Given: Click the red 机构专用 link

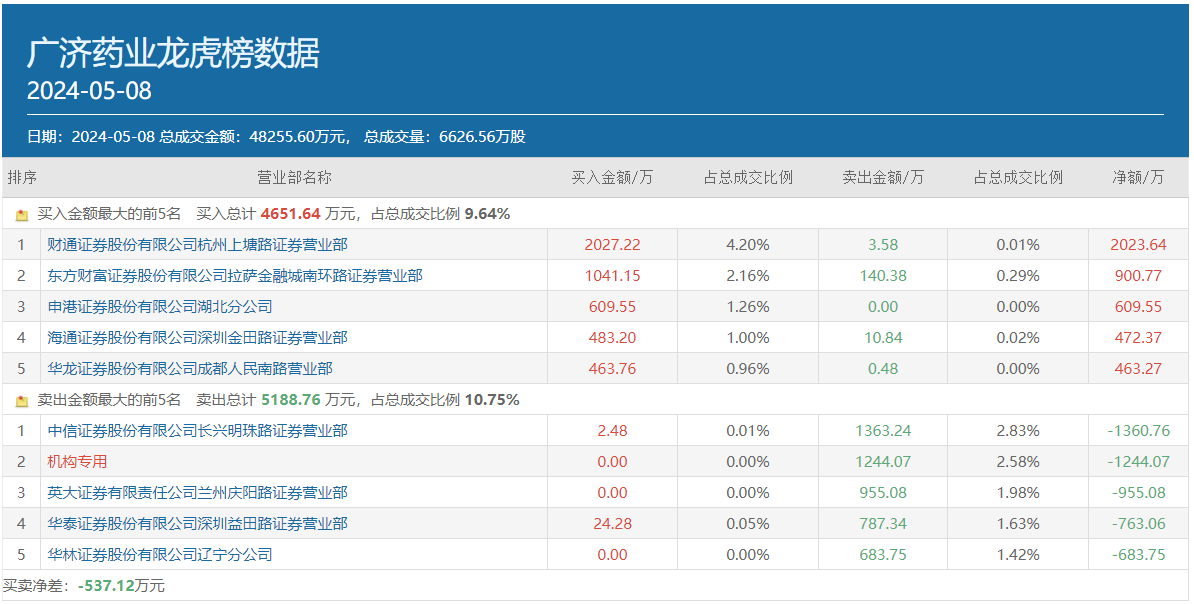Looking at the screenshot, I should 77,462.
